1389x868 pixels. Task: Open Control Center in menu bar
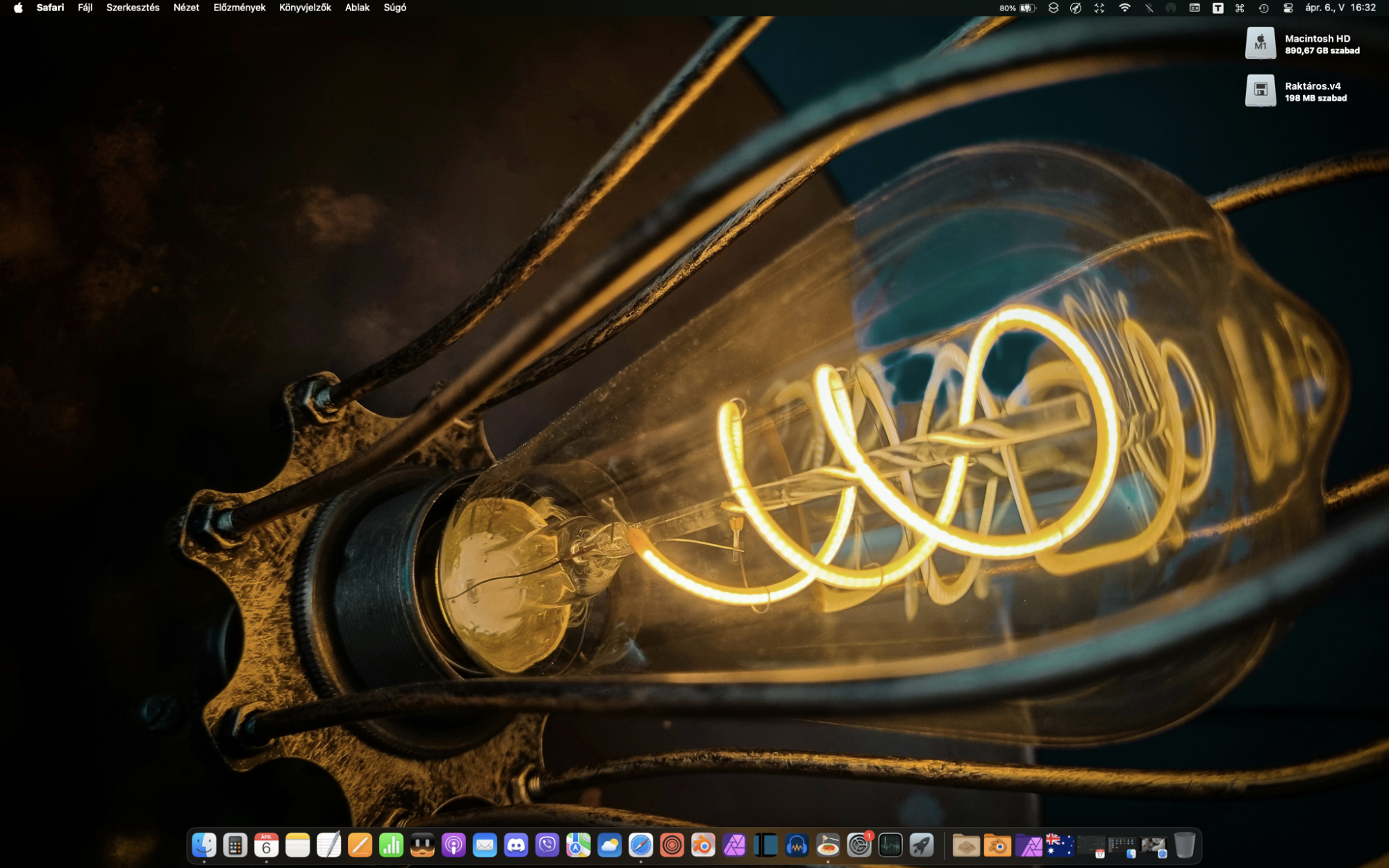1288,8
